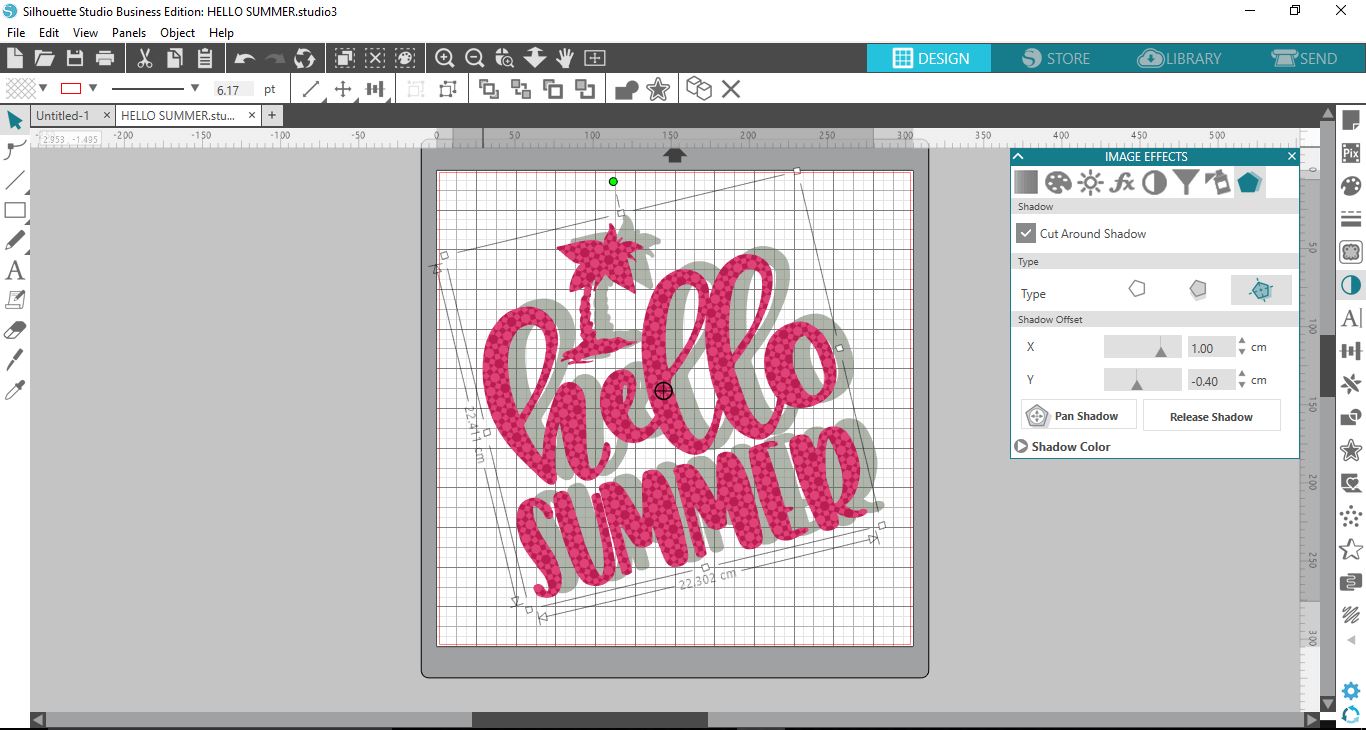Select the first plain shadow Type option
This screenshot has width=1366, height=730.
tap(1137, 291)
